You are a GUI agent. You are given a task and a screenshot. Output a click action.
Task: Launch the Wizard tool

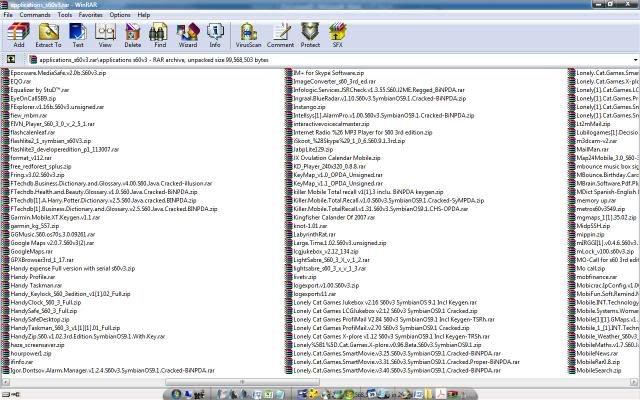coord(188,36)
